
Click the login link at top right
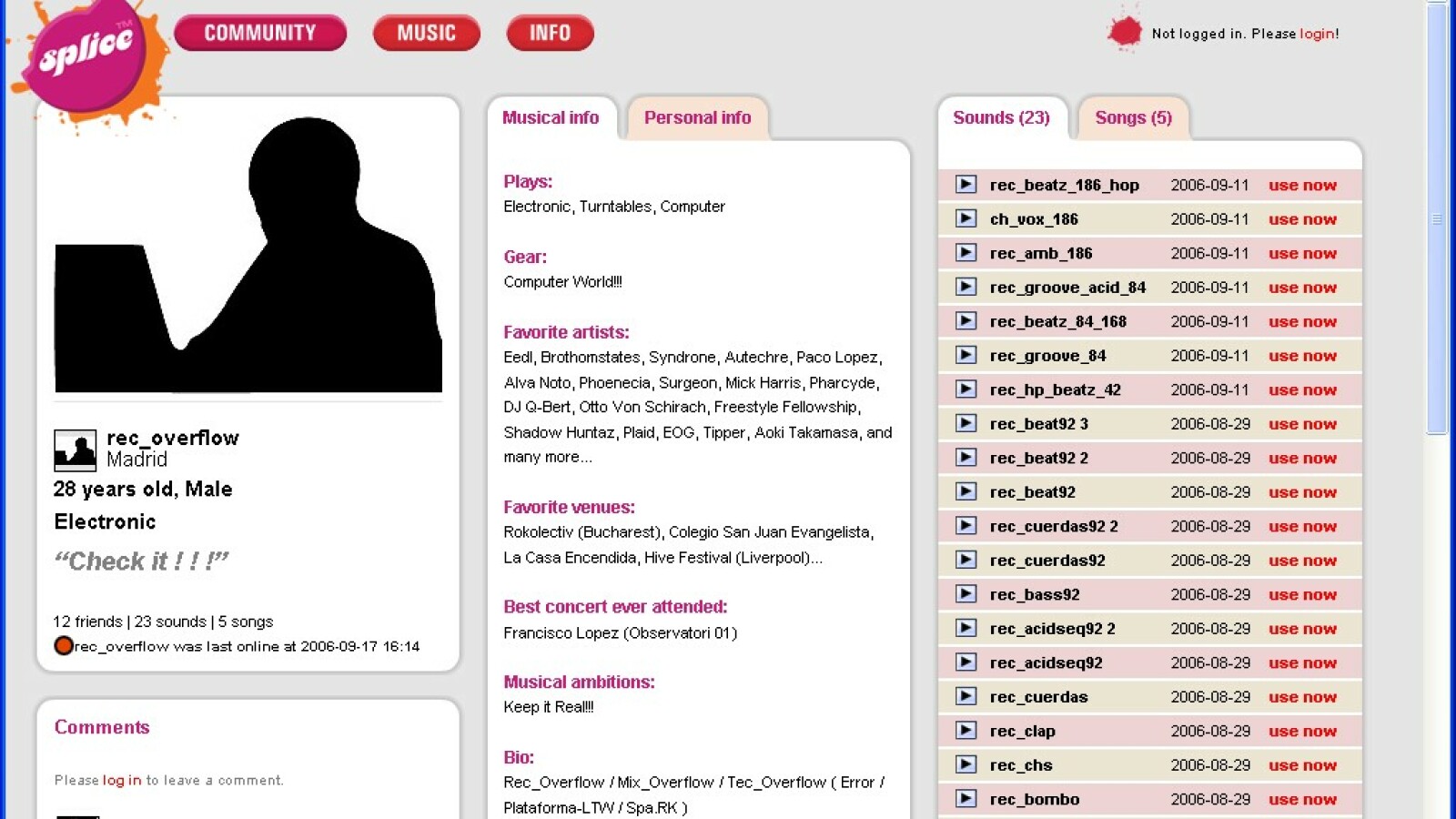1317,34
